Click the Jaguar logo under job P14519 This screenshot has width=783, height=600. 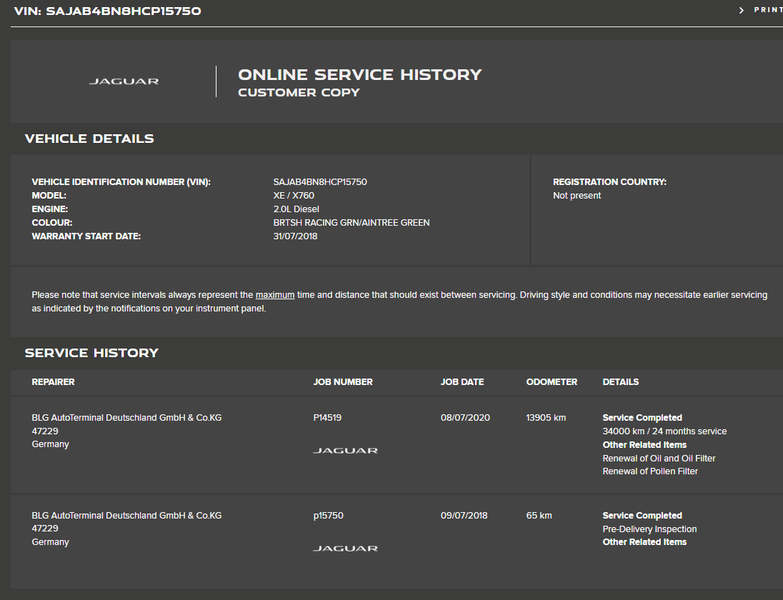[345, 451]
